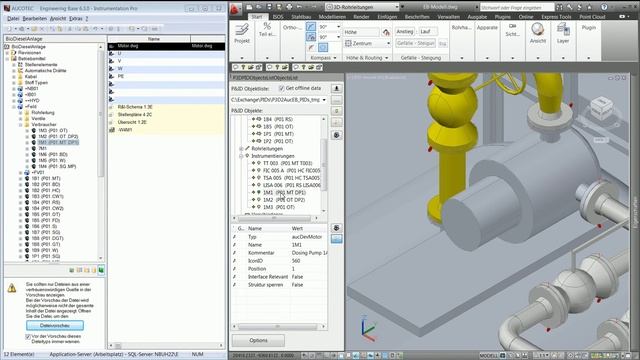Screen dimensions: 640x360
Task: Open the Ansicht globe icon in ribbon
Action: point(538,29)
